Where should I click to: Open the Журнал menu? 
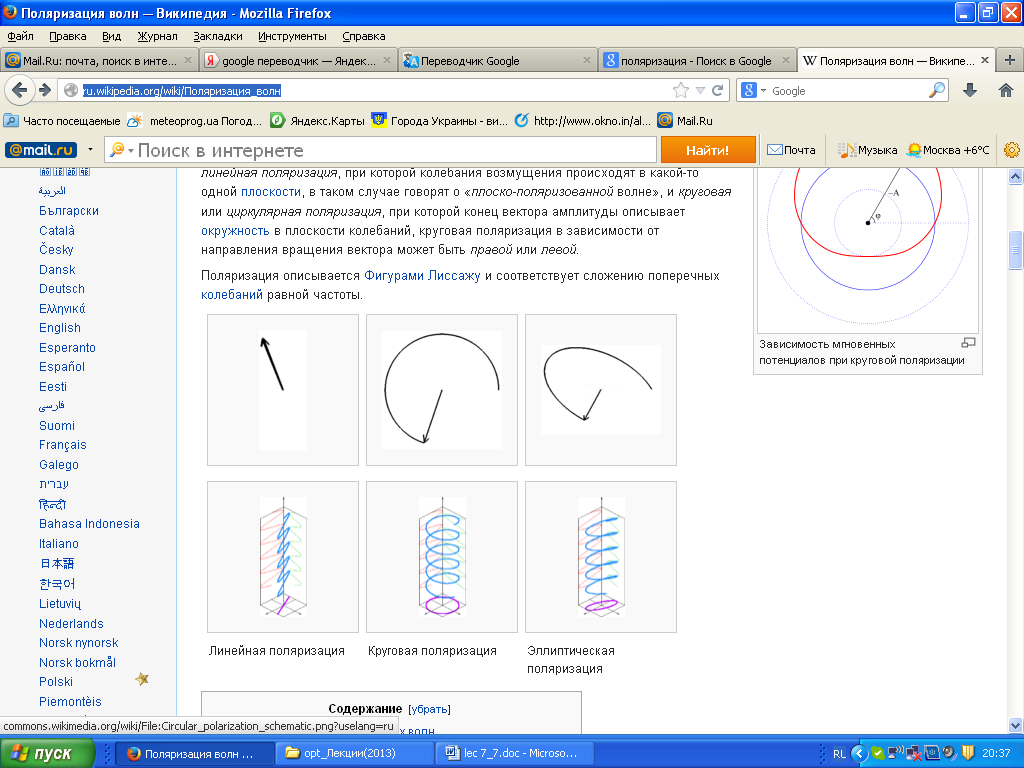click(x=157, y=36)
